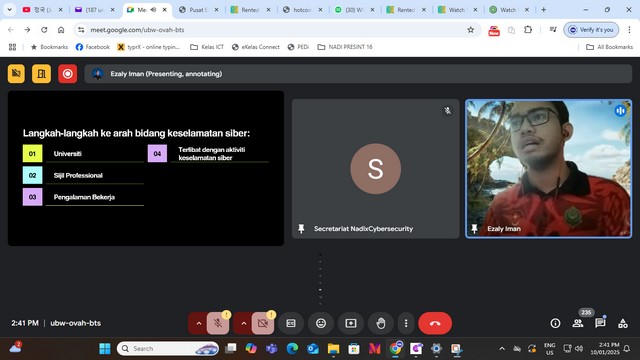
Task: Click the shared presentation slide
Action: click(146, 168)
